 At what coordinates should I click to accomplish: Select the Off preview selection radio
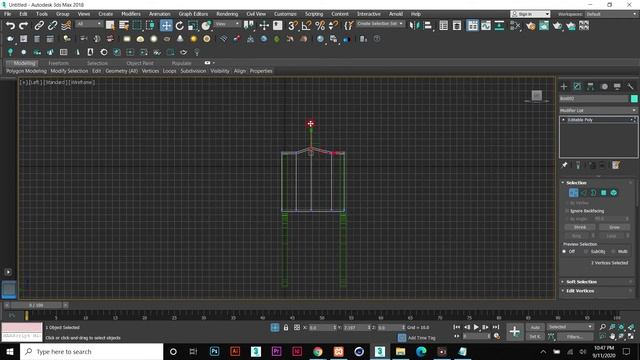click(x=564, y=251)
